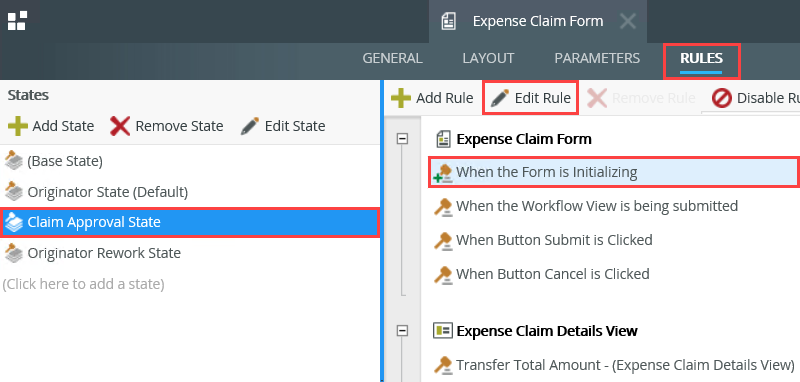Select Claim Approval State row
Screen dimensions: 800x382
pos(190,222)
